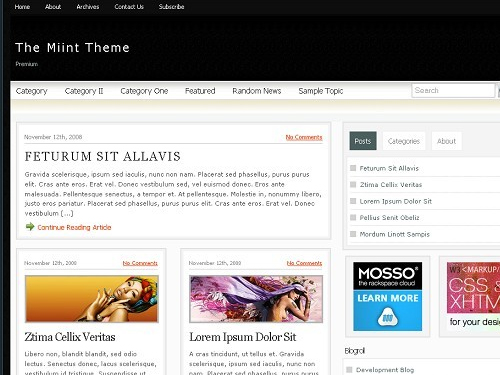Screen dimensions: 500x375
Task: Click the Premium tagline under site title
Action: coord(27,64)
